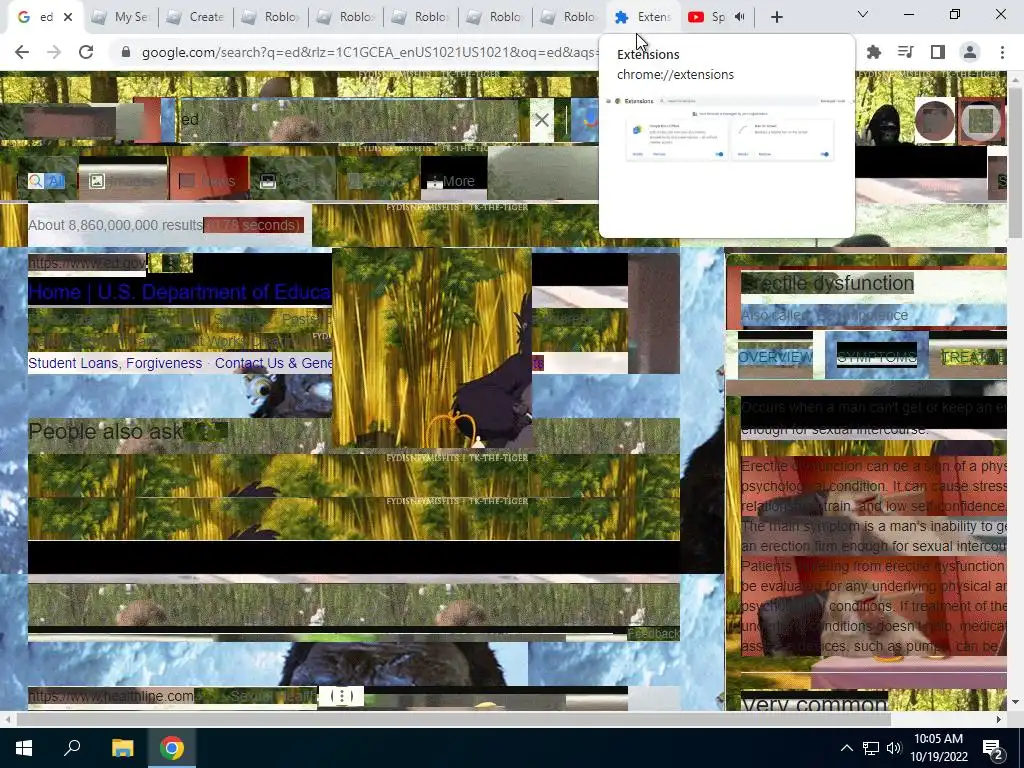The image size is (1024, 768).
Task: Select the All search filter
Action: (x=46, y=181)
